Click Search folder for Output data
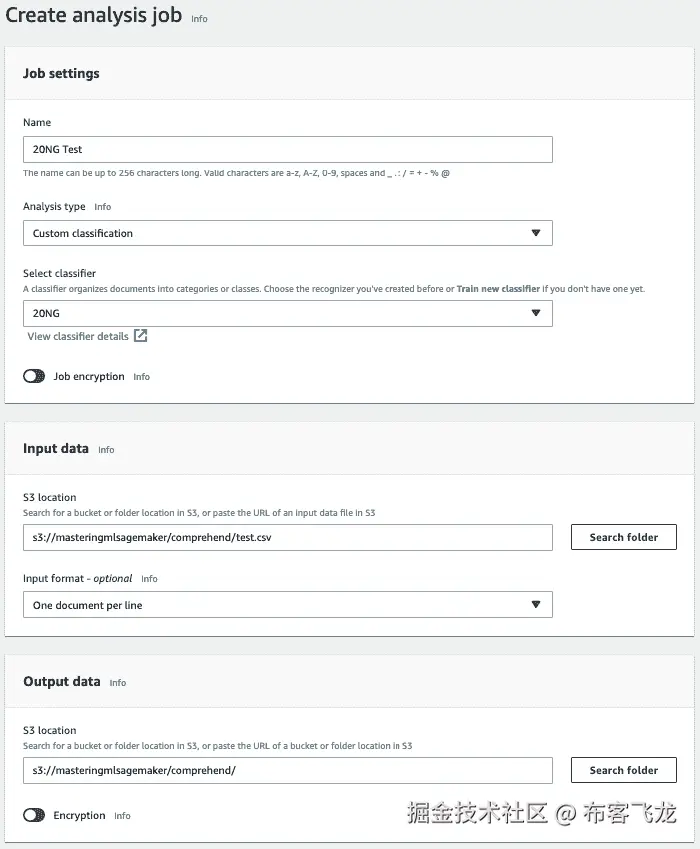Image resolution: width=700 pixels, height=849 pixels. click(623, 770)
